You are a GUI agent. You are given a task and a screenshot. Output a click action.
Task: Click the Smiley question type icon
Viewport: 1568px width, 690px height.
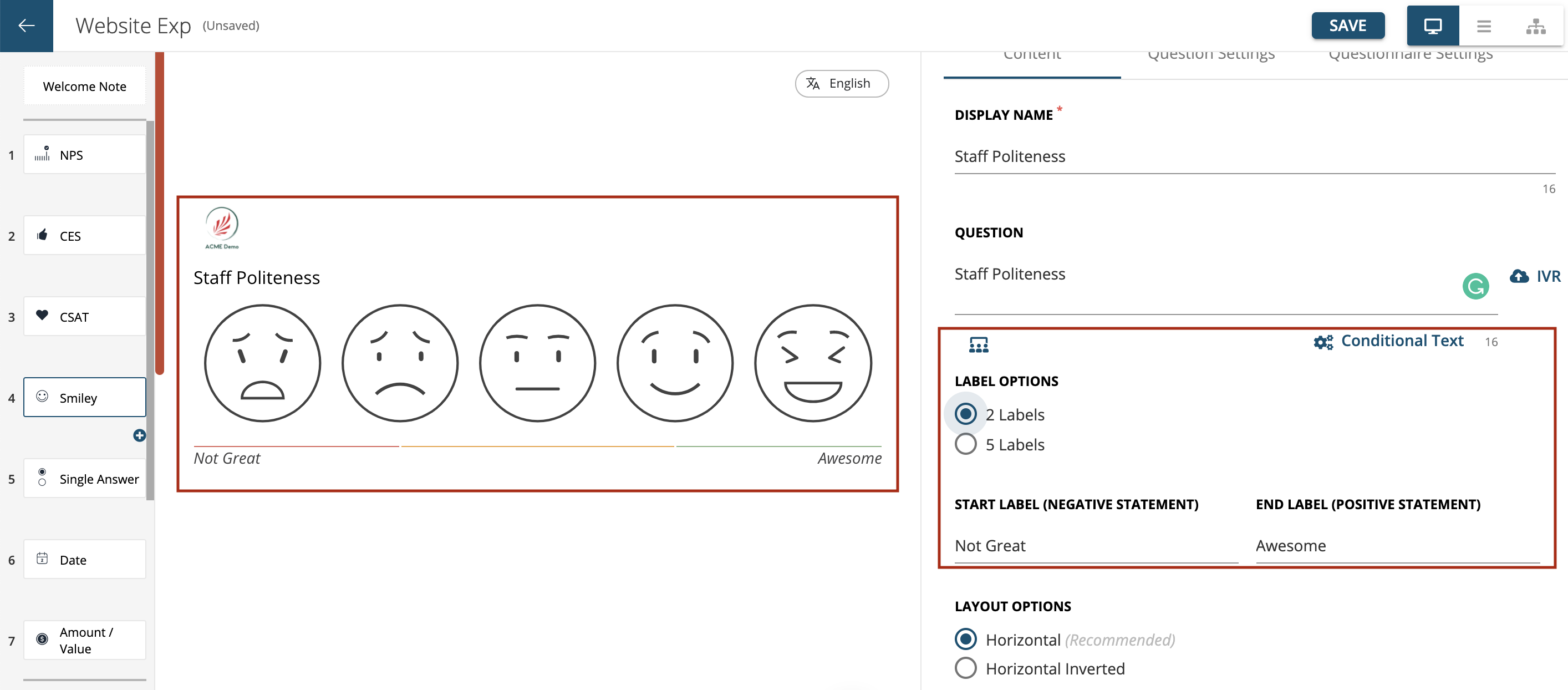click(42, 397)
